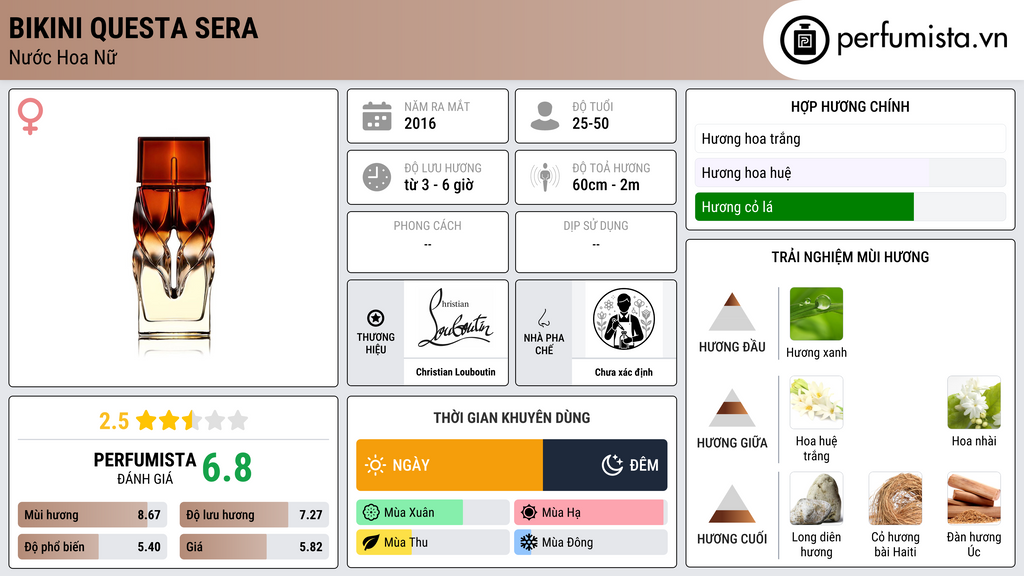
Task: Open the Cỏ hương bài Haiti thumbnail
Action: [x=895, y=498]
